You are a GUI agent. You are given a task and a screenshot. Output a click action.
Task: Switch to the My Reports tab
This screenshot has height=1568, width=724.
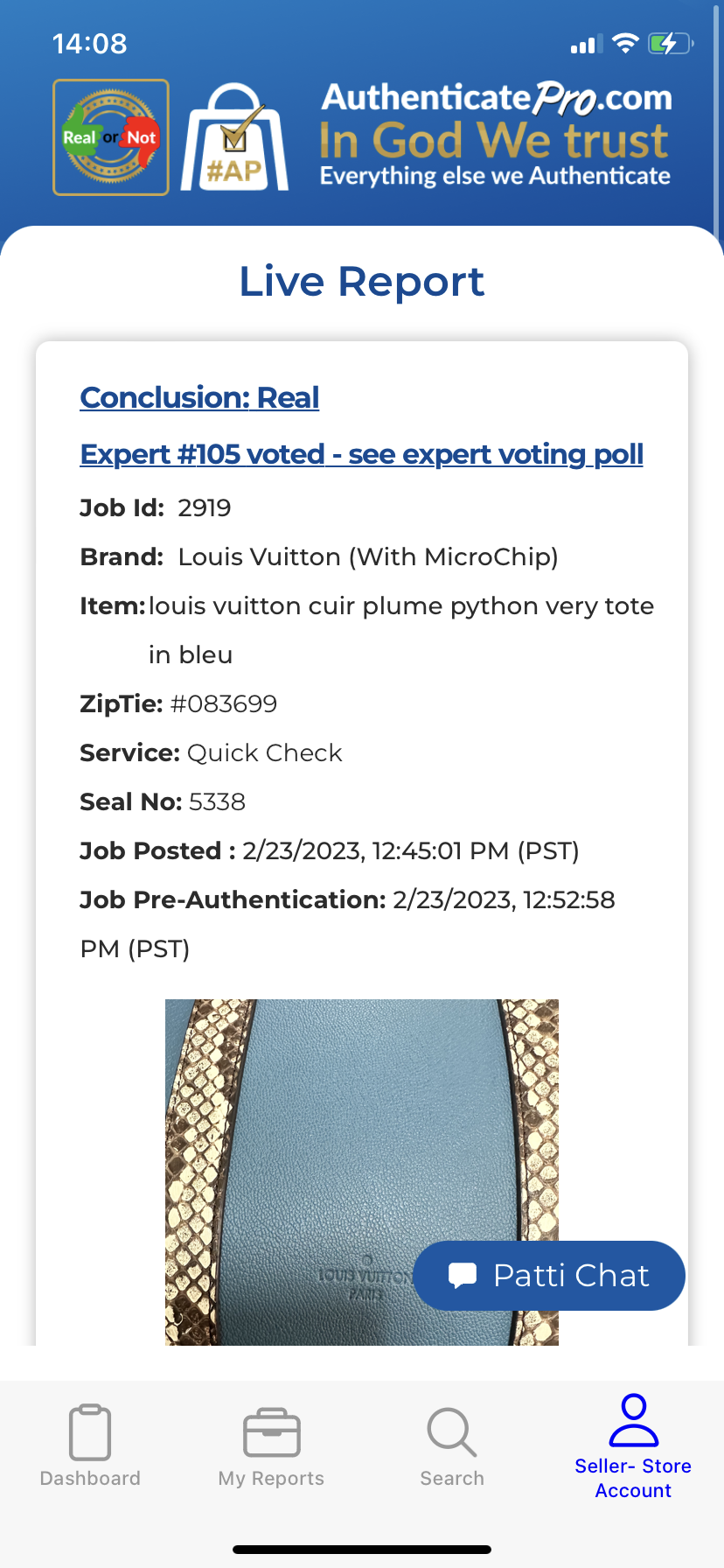(x=271, y=1446)
